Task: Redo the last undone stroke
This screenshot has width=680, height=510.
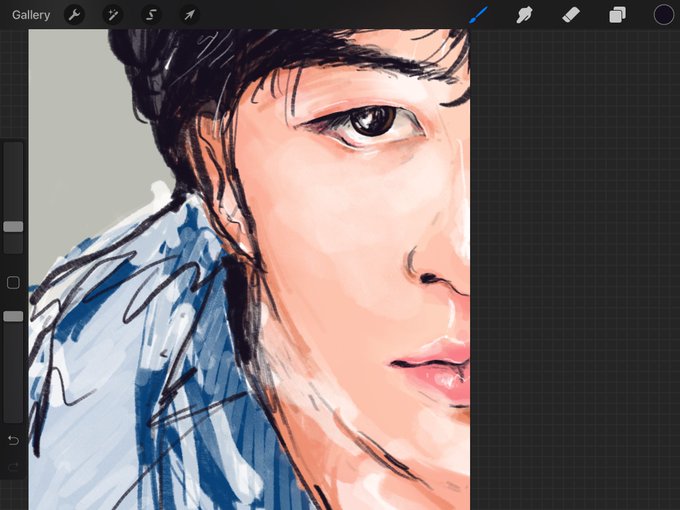Action: point(13,467)
